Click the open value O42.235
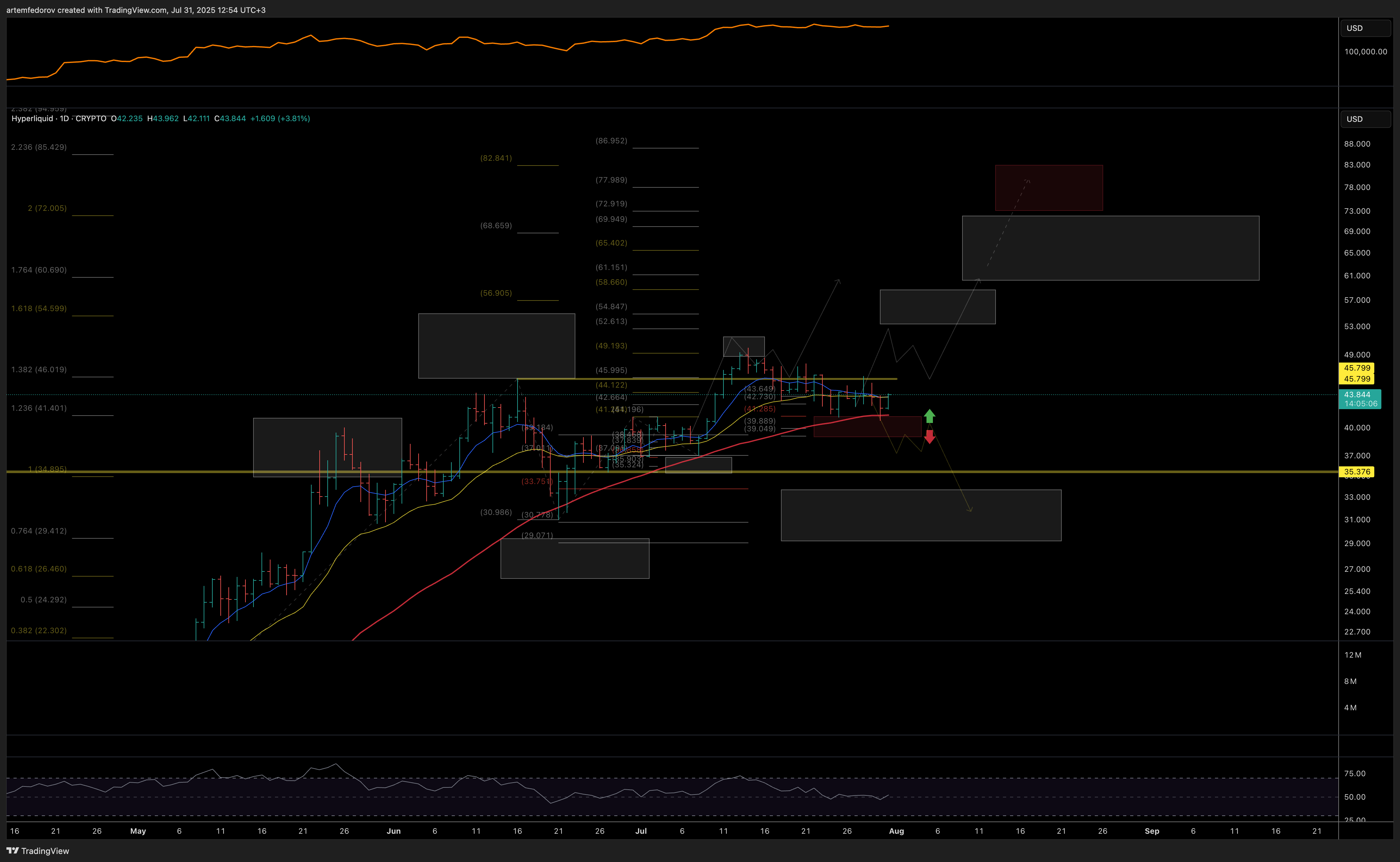 tap(127, 119)
